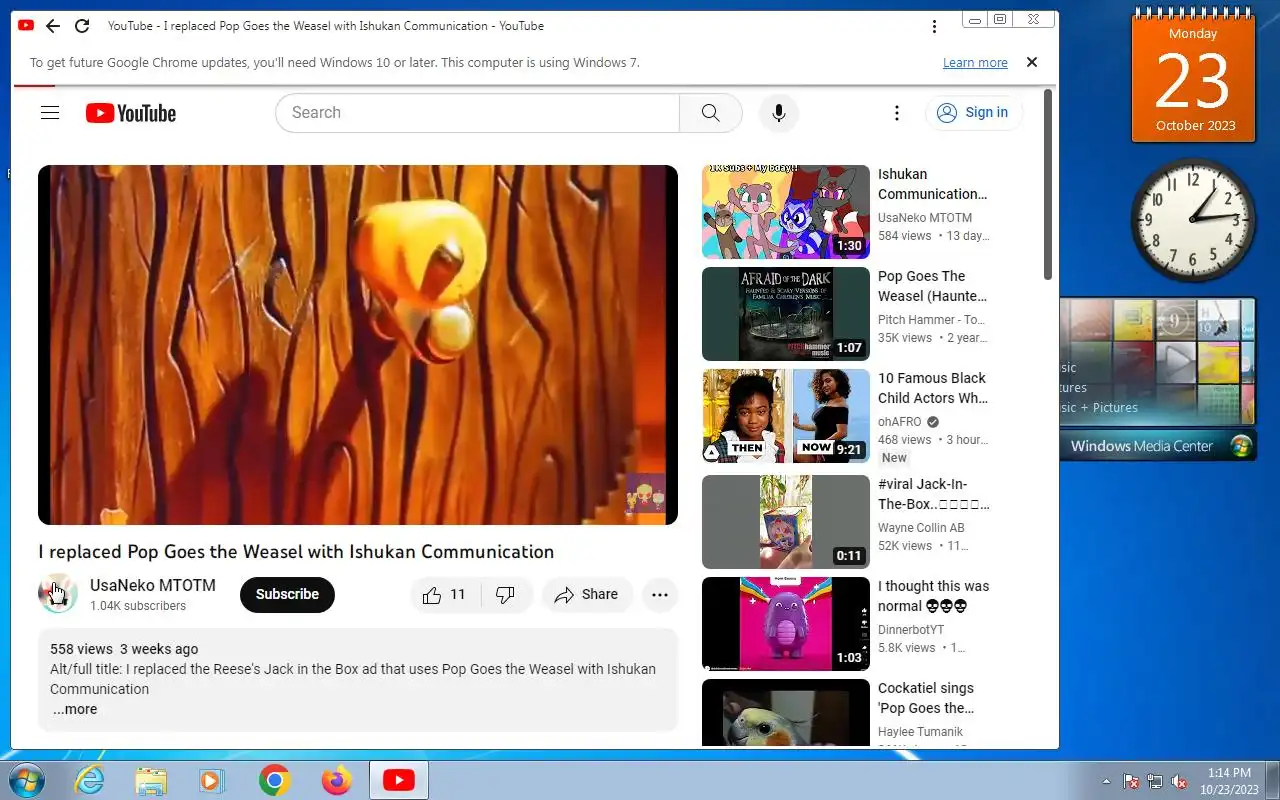Click 'Wayne Collin AB' channel name
The width and height of the screenshot is (1280, 800).
[921, 528]
